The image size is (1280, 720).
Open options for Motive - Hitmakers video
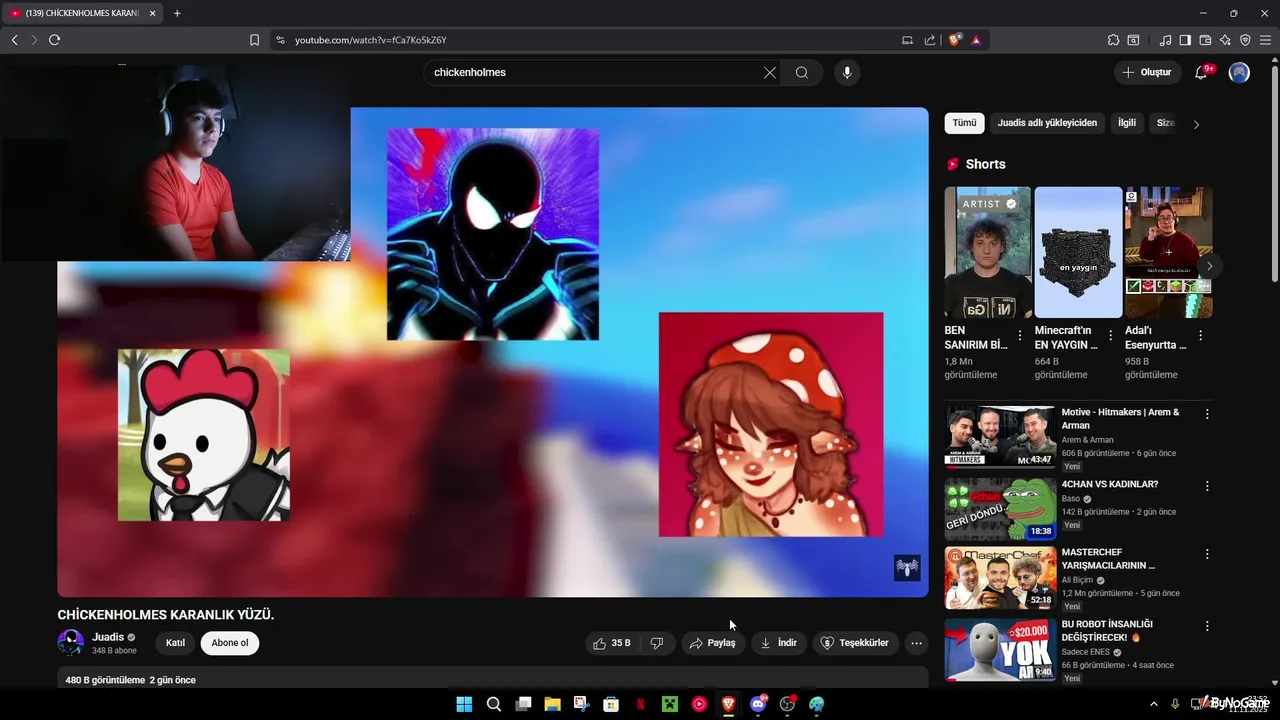(1207, 414)
